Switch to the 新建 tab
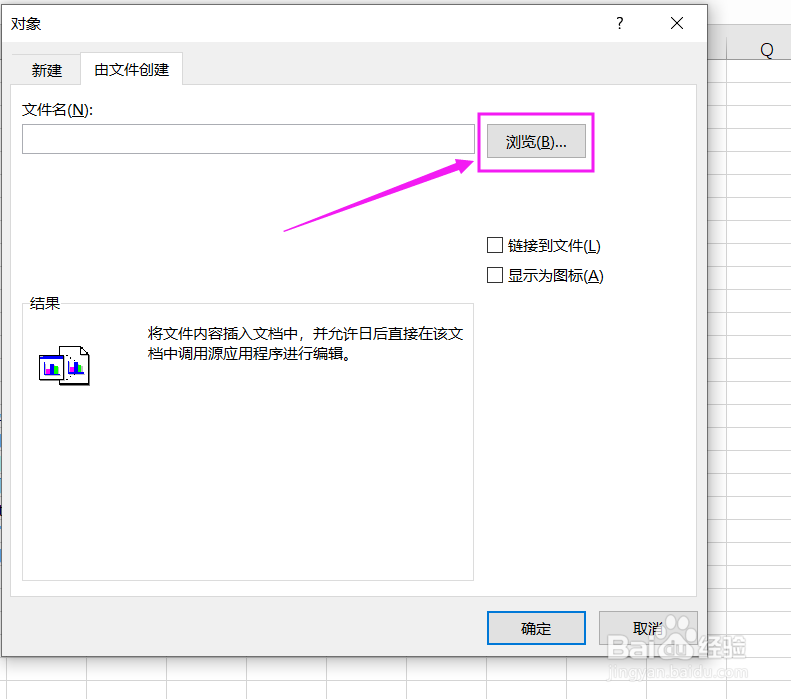This screenshot has width=791, height=699. click(x=46, y=70)
